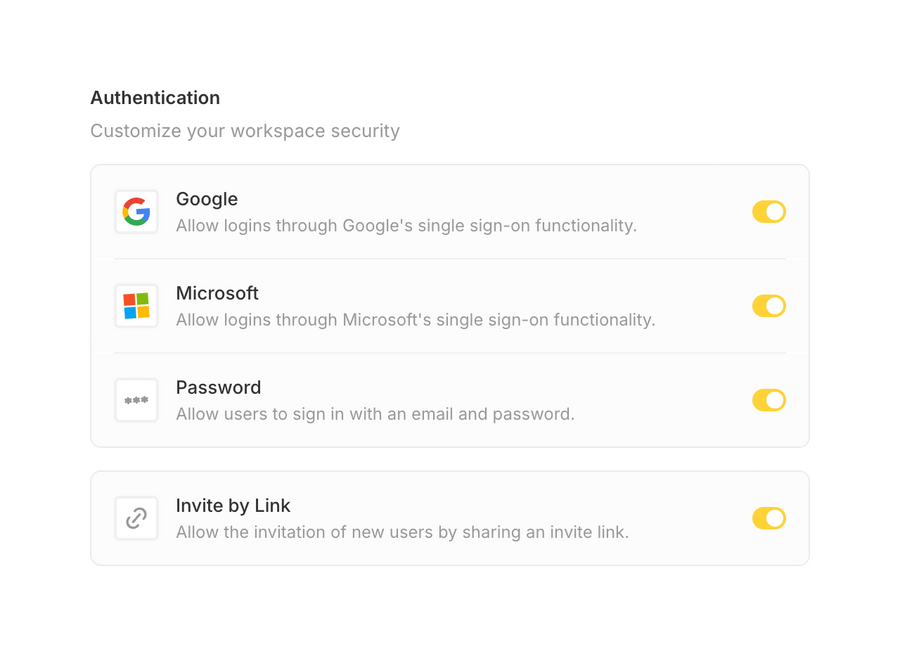This screenshot has width=900, height=656.
Task: Click the Microsoft logo icon
Action: pyautogui.click(x=136, y=306)
